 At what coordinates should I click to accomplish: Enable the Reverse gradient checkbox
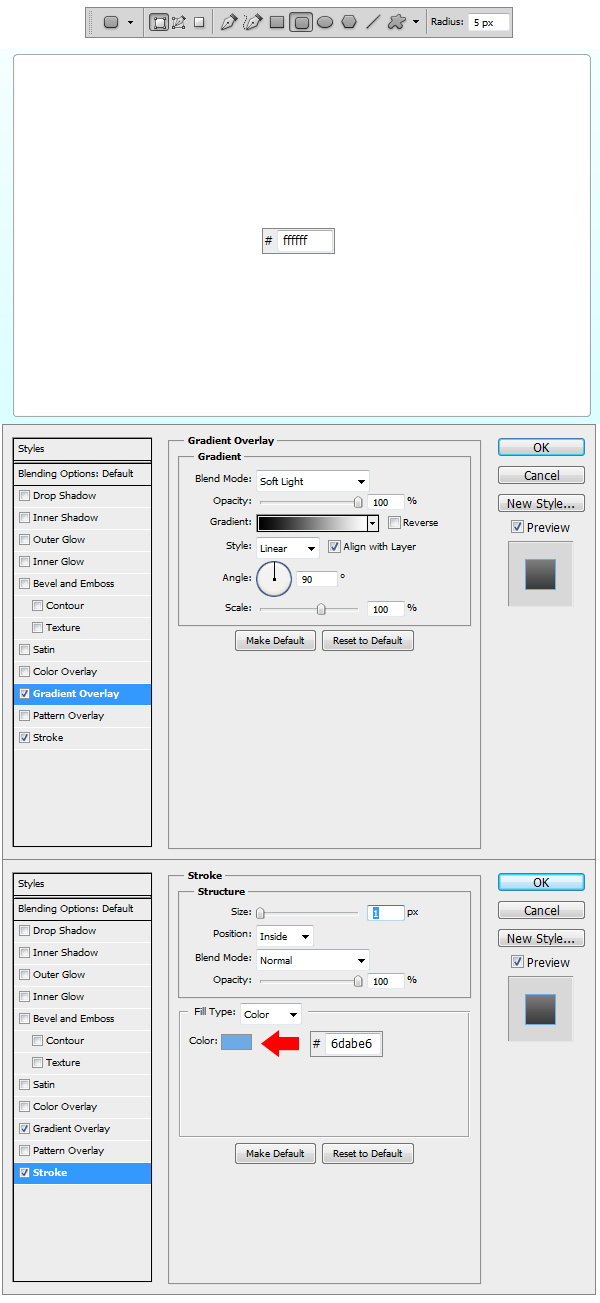pyautogui.click(x=395, y=523)
